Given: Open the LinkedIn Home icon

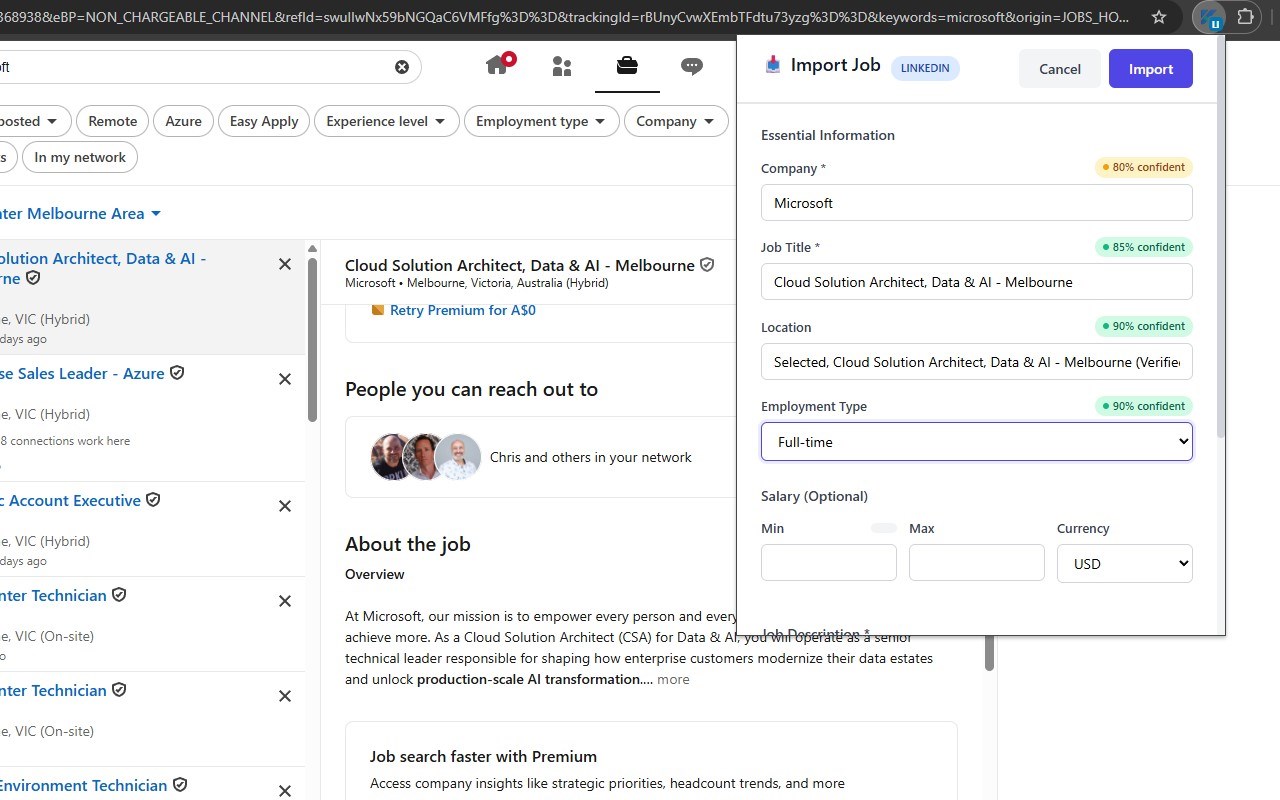Looking at the screenshot, I should (497, 66).
